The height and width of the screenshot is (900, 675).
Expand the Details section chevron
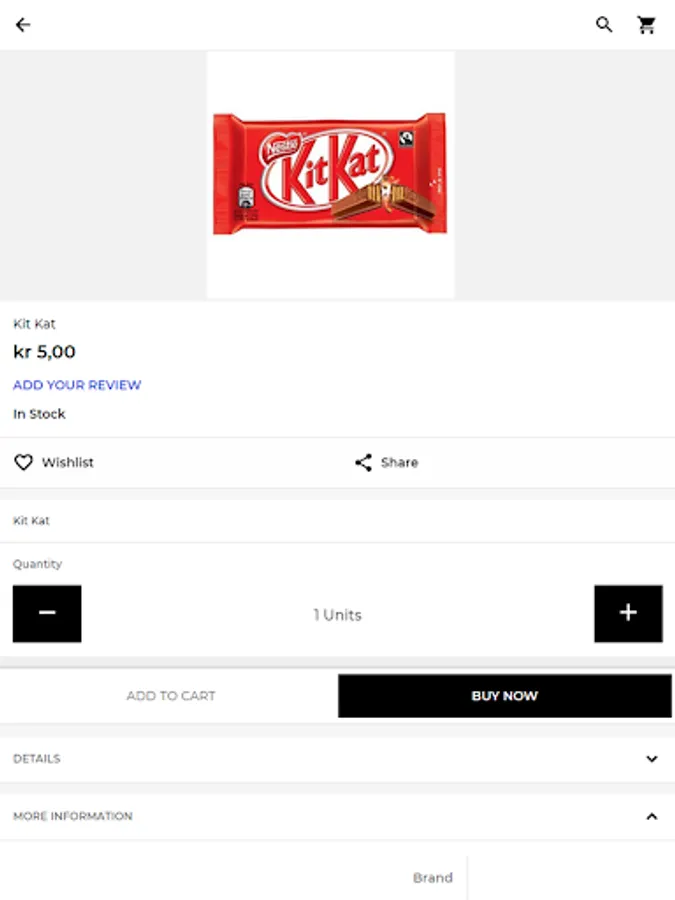tap(651, 759)
